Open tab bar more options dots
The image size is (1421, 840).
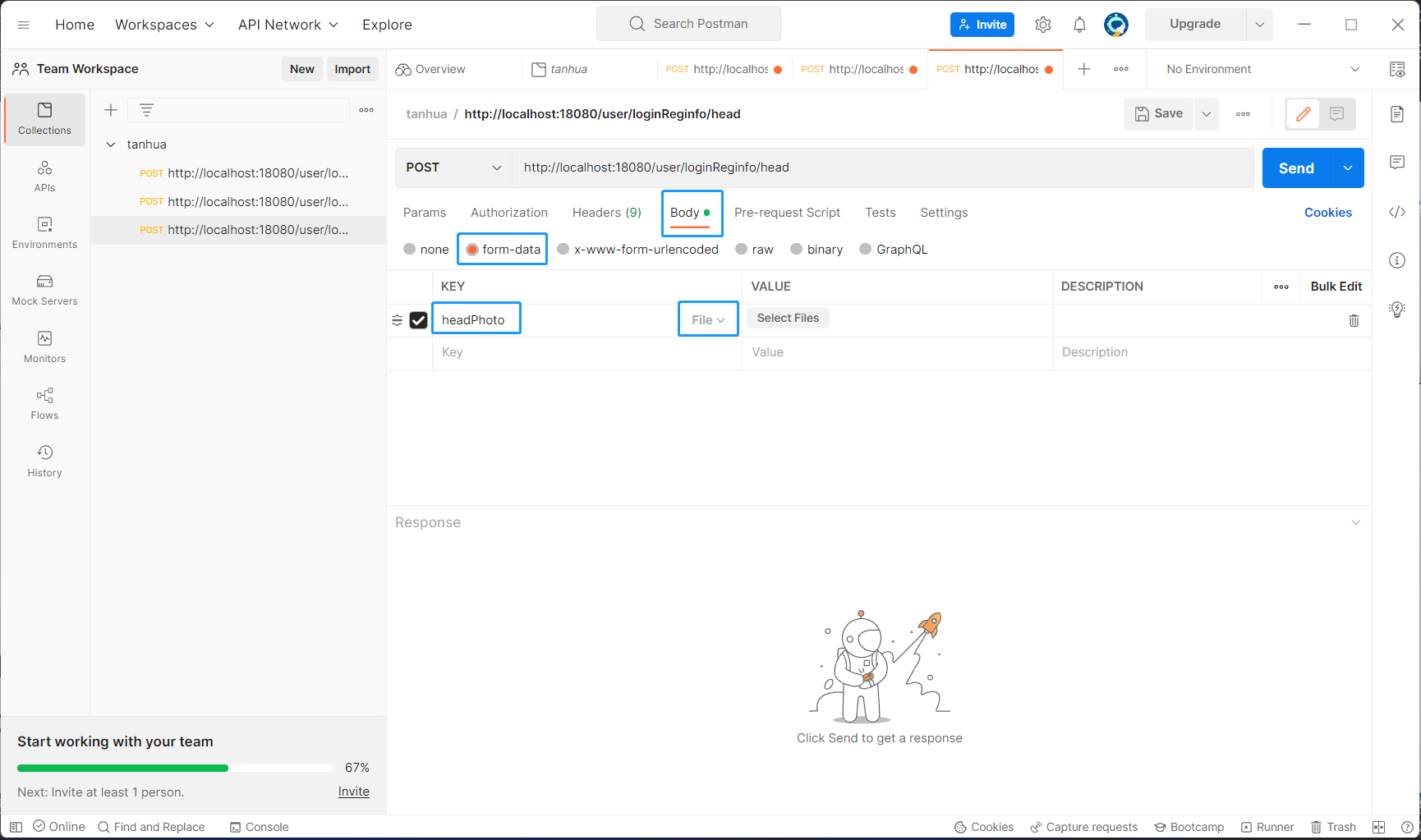click(1121, 69)
